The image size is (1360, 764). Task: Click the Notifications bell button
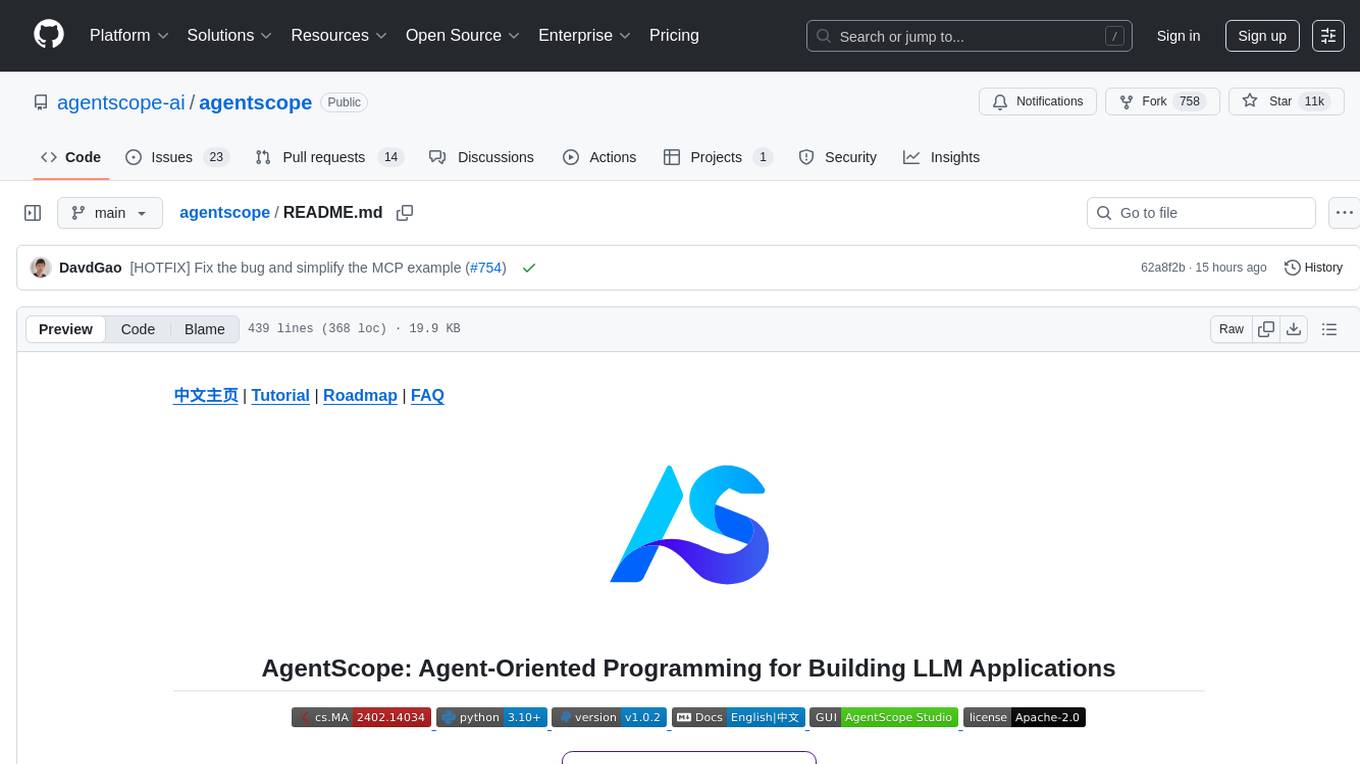(1038, 102)
